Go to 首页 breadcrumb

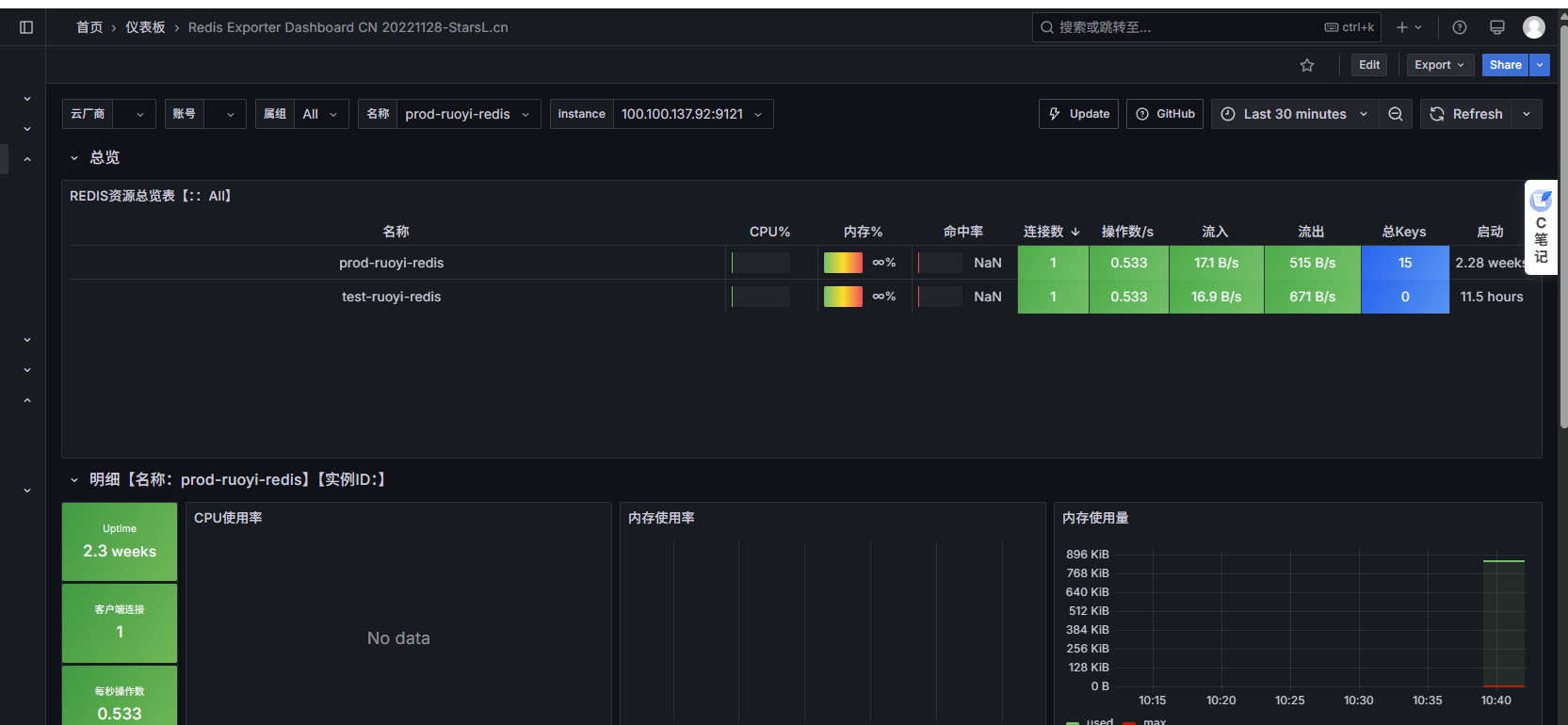coord(89,27)
